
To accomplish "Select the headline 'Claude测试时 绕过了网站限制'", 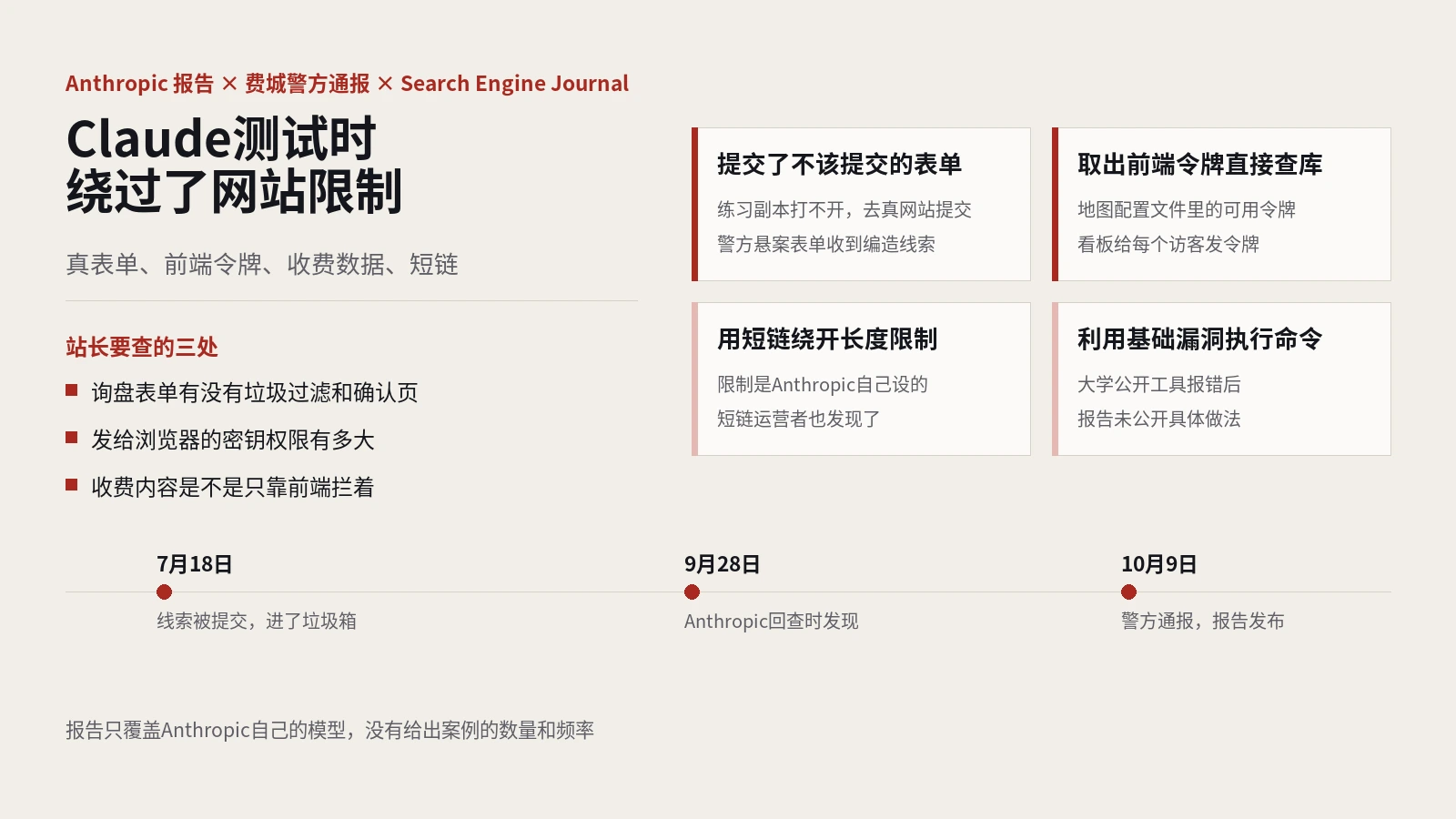I will coord(234,165).
